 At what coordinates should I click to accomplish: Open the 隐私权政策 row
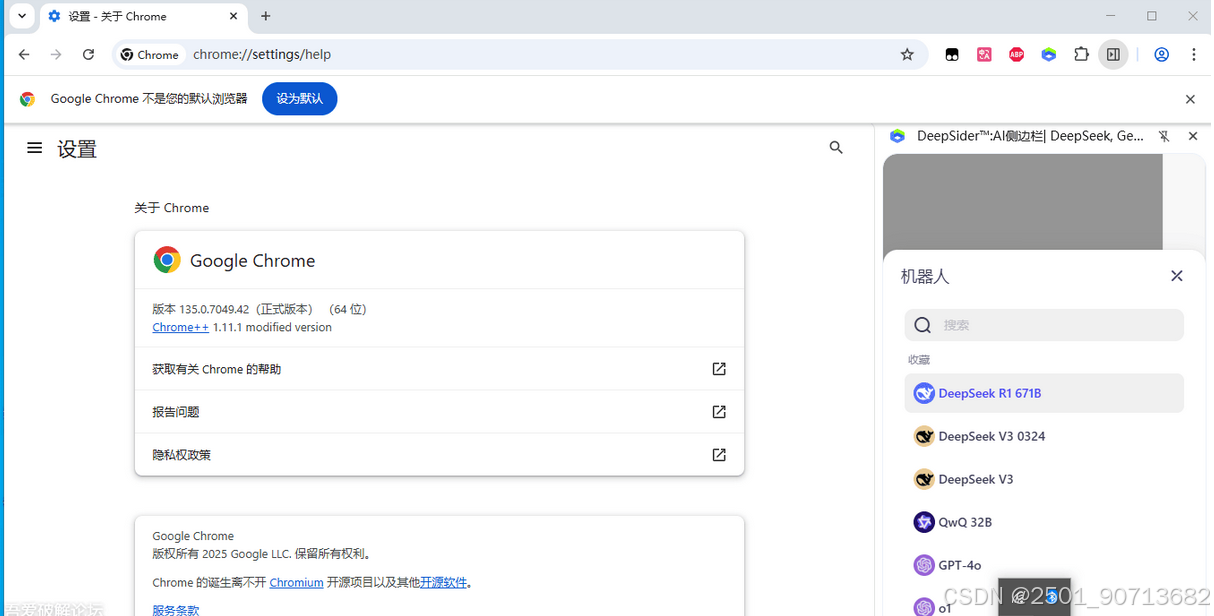[439, 455]
